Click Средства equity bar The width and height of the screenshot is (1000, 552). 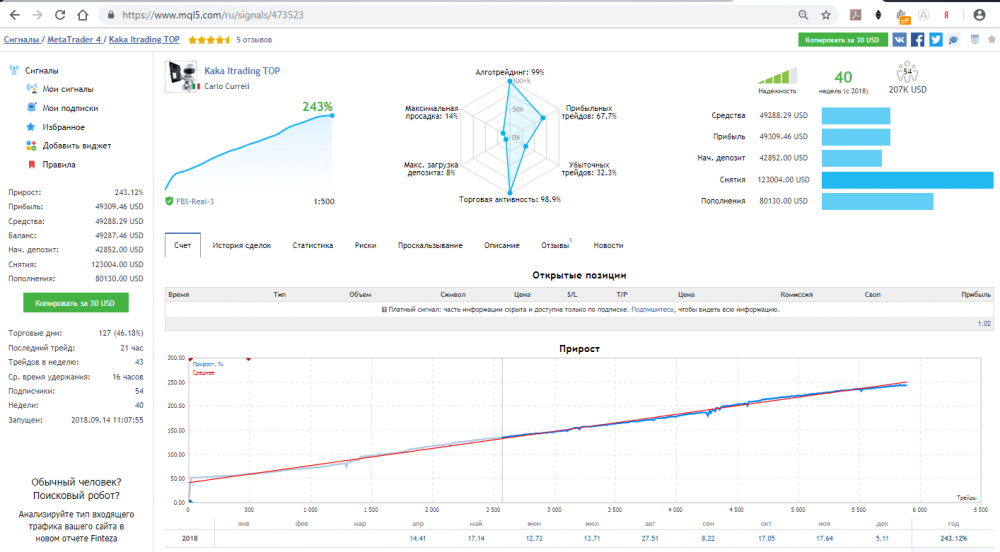coord(855,115)
